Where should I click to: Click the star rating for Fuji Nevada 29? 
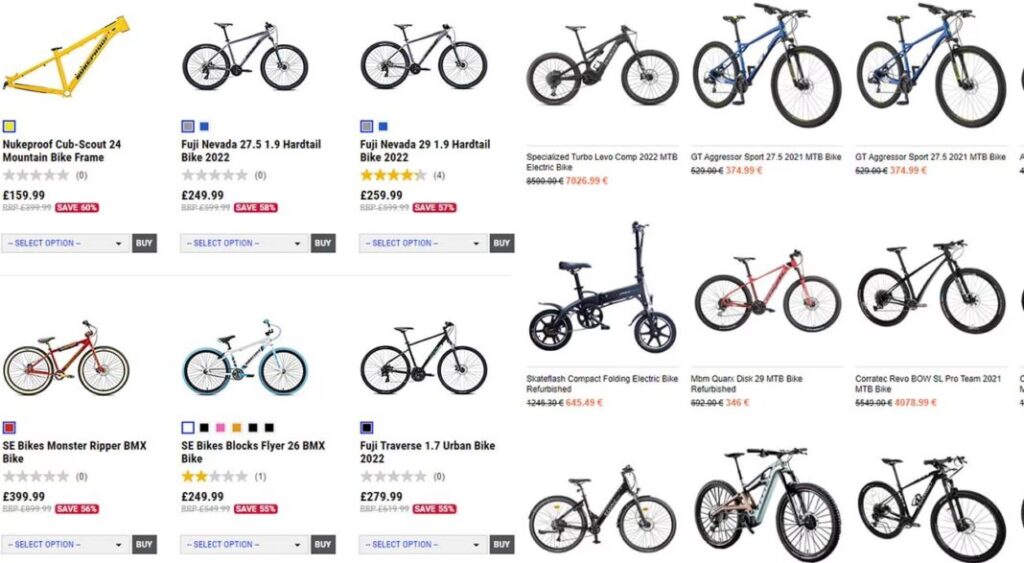(393, 176)
